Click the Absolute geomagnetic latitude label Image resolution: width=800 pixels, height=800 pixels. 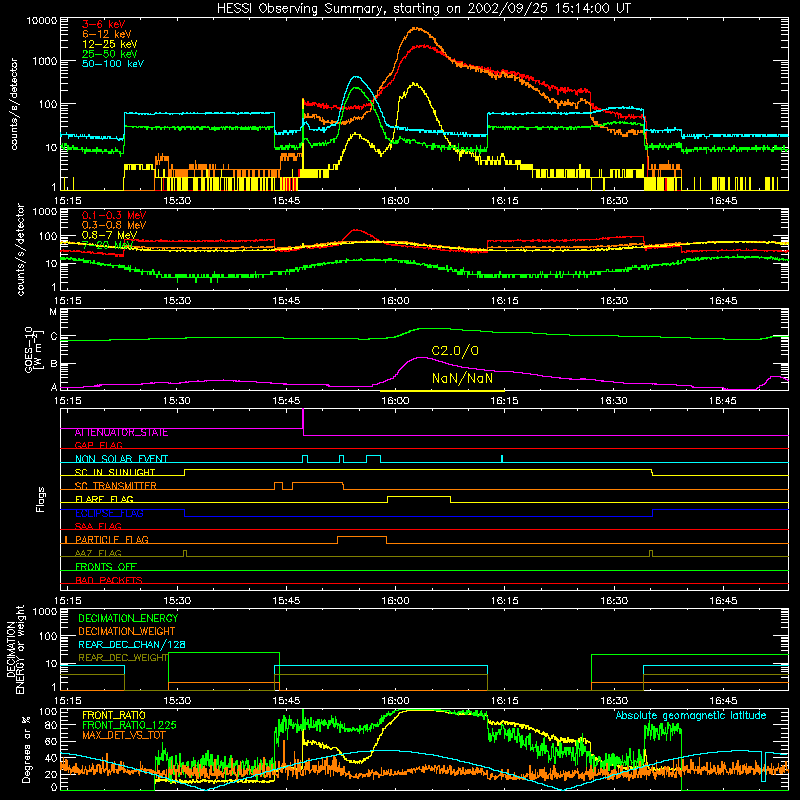[691, 716]
